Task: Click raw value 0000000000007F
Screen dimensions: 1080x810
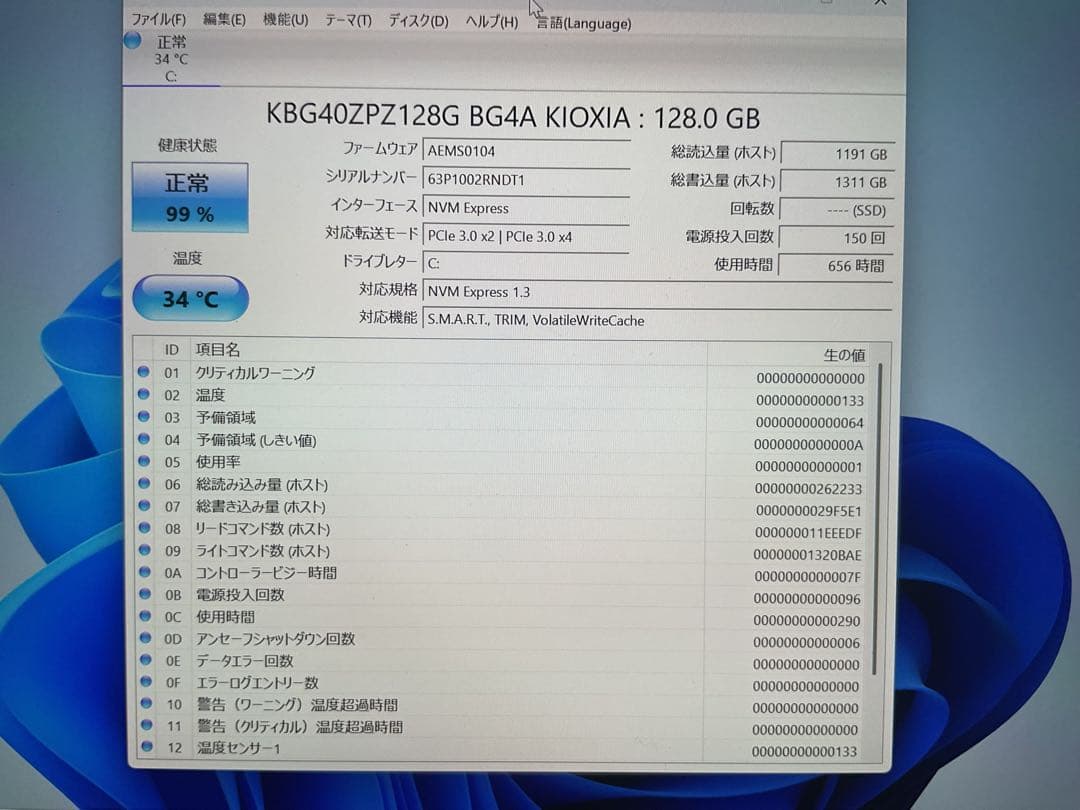Action: (x=807, y=577)
